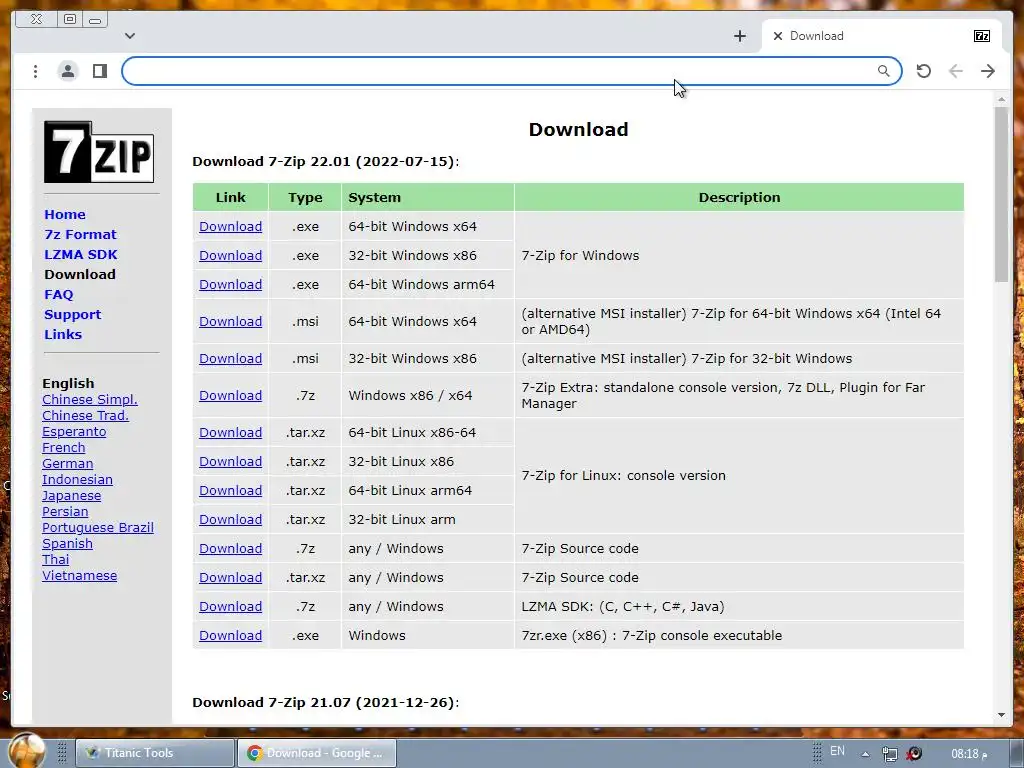Select Download - Google Chrome taskbar button
The height and width of the screenshot is (768, 1024).
(316, 753)
